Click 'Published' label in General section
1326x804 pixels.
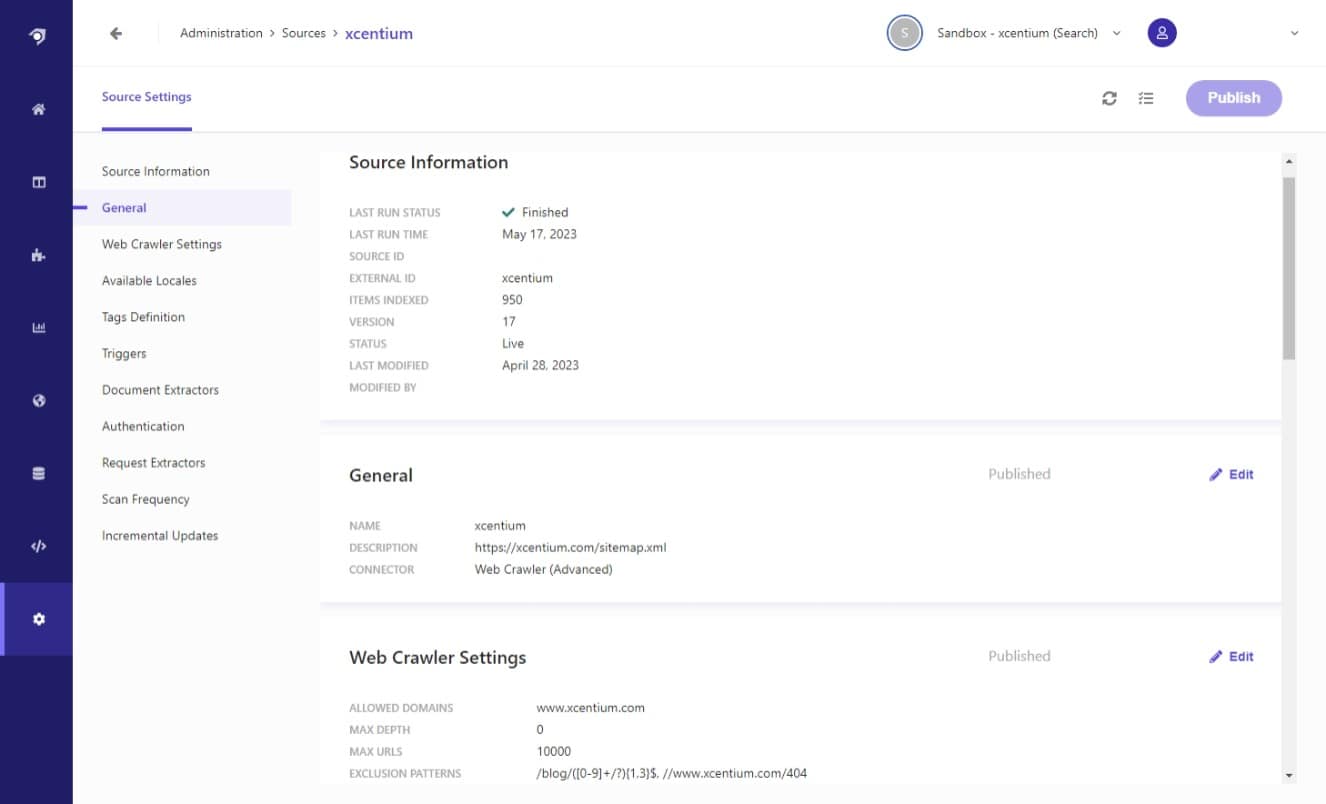(x=1019, y=474)
